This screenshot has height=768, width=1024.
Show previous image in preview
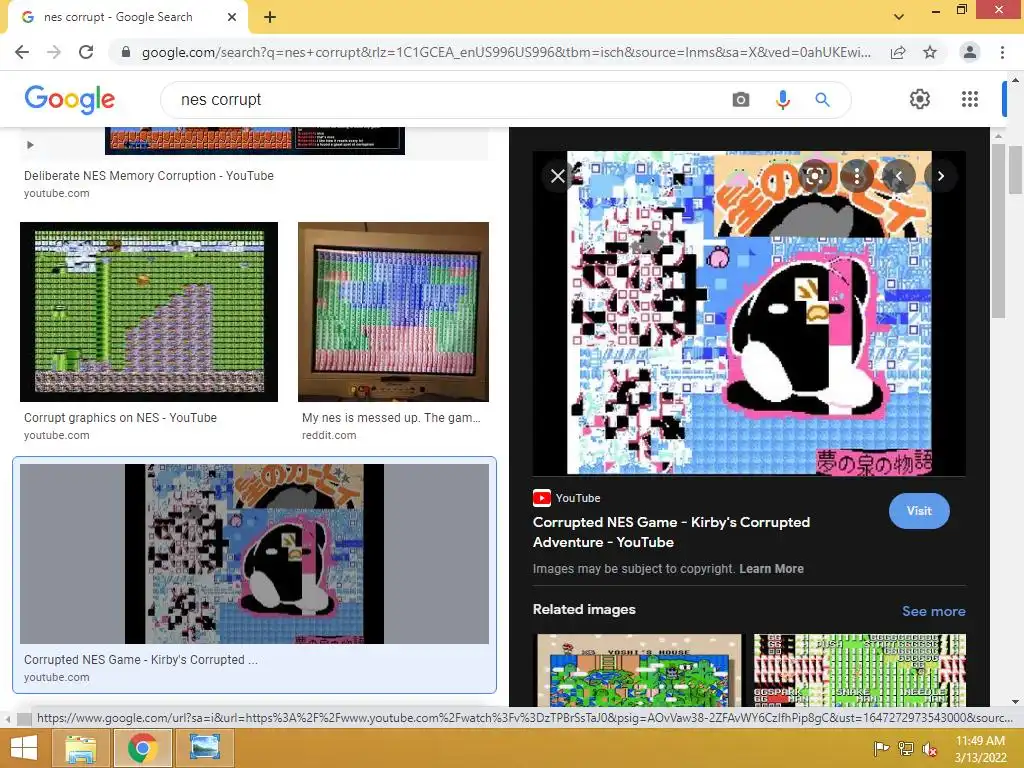(x=899, y=176)
